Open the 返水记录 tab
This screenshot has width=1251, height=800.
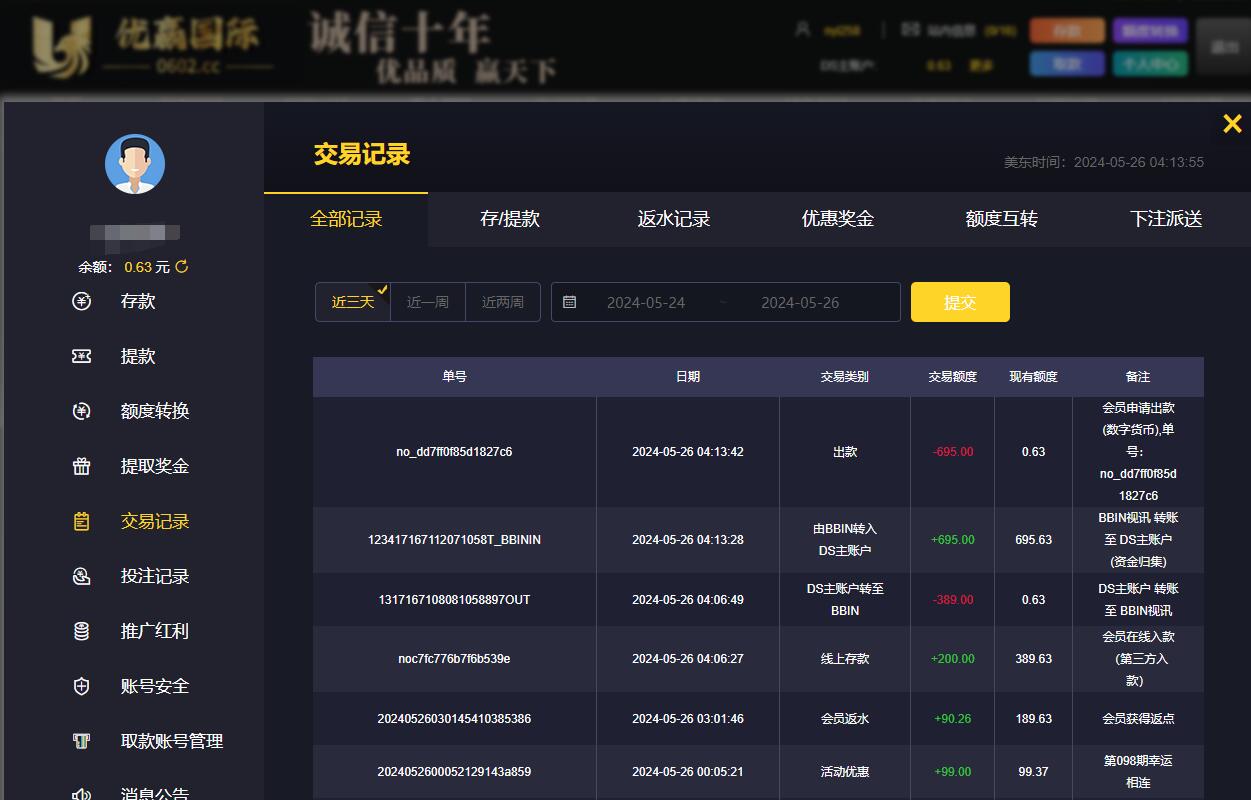[x=674, y=219]
